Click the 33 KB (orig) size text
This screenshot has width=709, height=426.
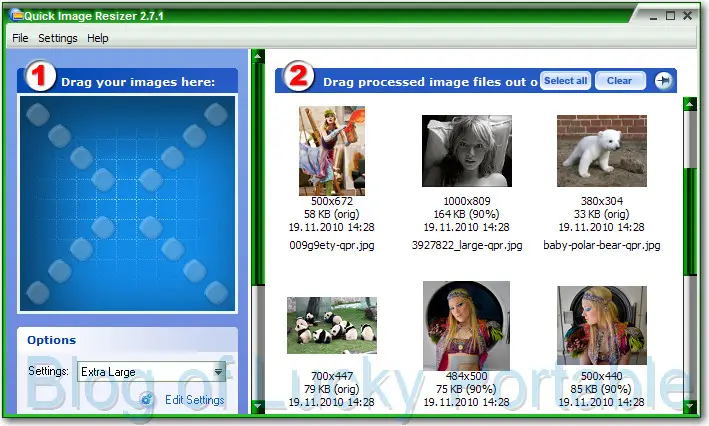(601, 214)
